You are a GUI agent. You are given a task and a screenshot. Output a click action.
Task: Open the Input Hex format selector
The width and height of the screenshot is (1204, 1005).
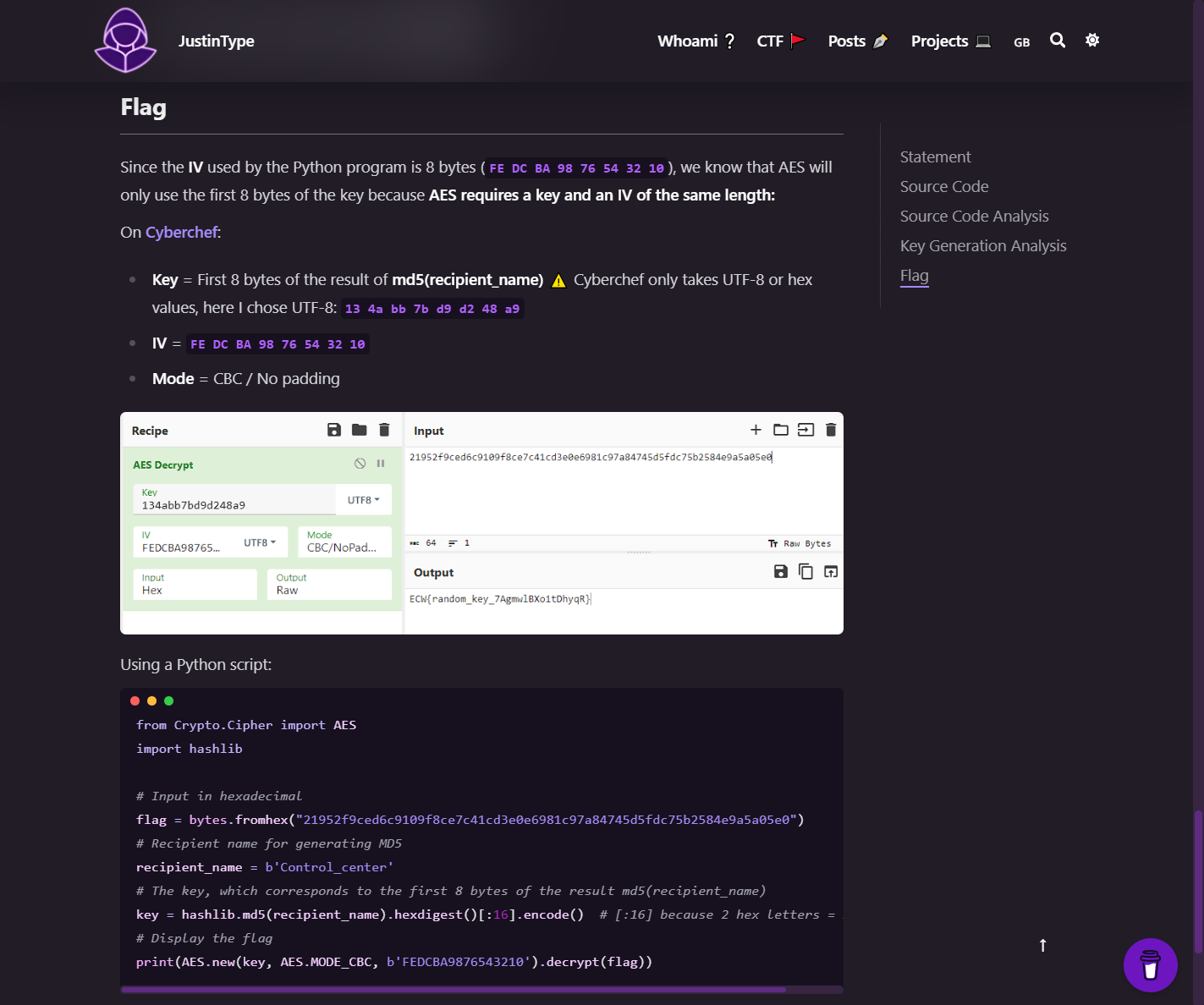point(195,585)
